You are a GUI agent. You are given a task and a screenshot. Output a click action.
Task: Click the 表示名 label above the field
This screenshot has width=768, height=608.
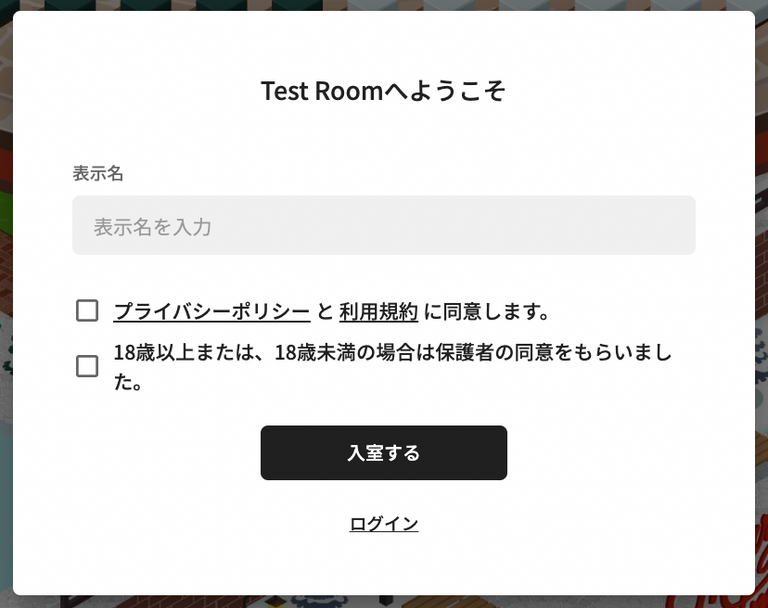tap(98, 173)
